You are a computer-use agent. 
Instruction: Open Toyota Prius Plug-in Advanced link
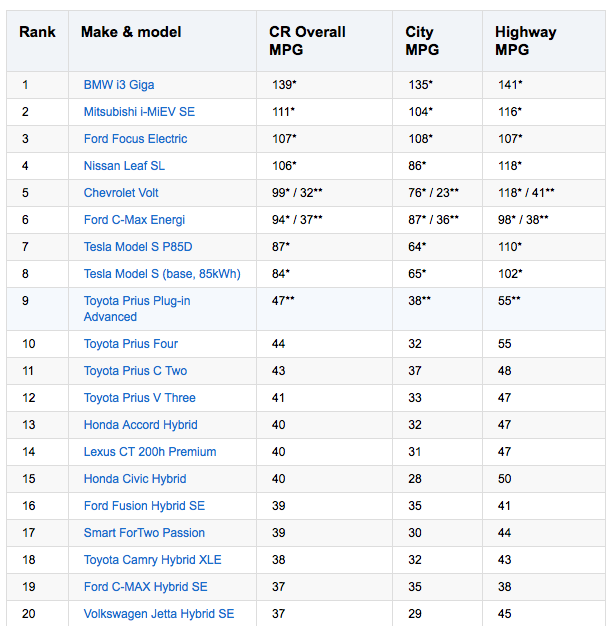click(136, 308)
